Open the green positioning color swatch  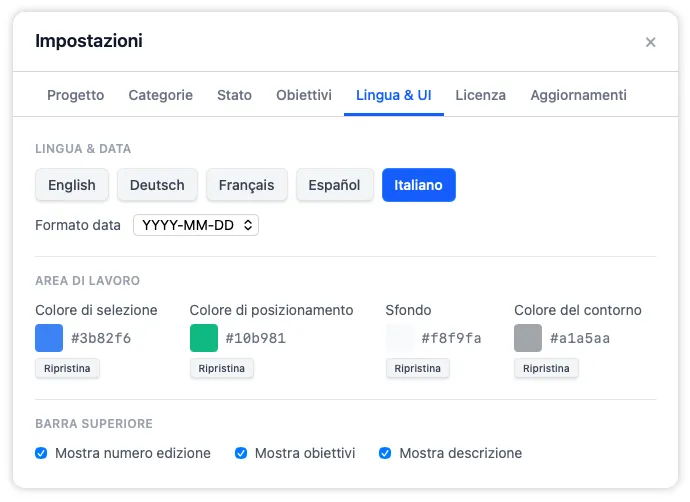pyautogui.click(x=204, y=338)
